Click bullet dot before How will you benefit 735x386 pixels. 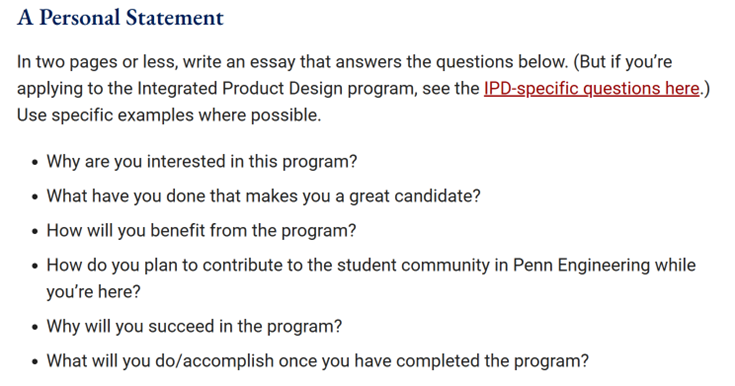click(x=35, y=232)
